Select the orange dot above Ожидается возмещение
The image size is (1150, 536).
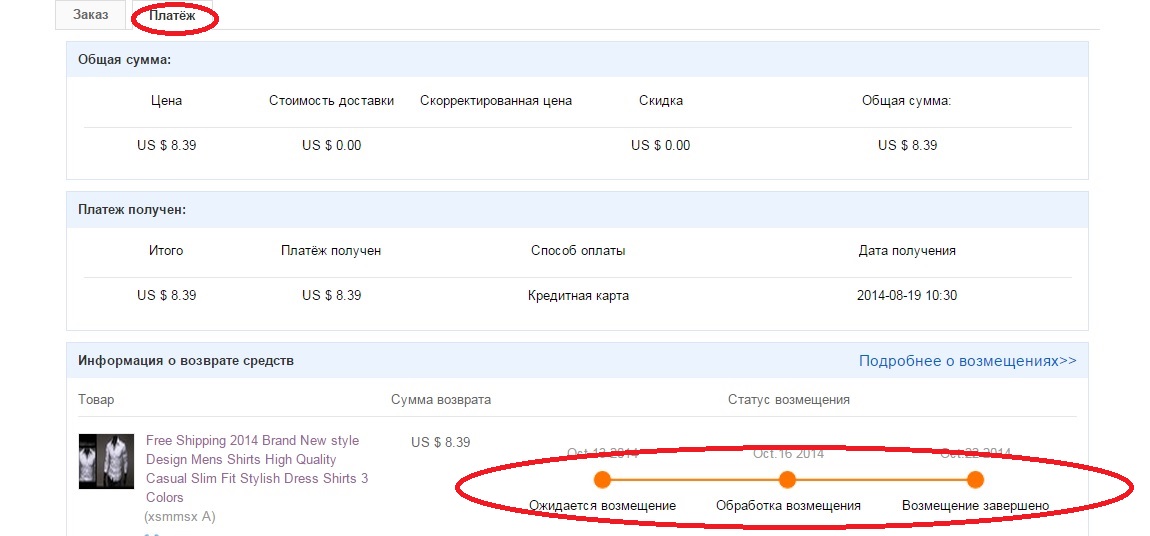[x=602, y=479]
